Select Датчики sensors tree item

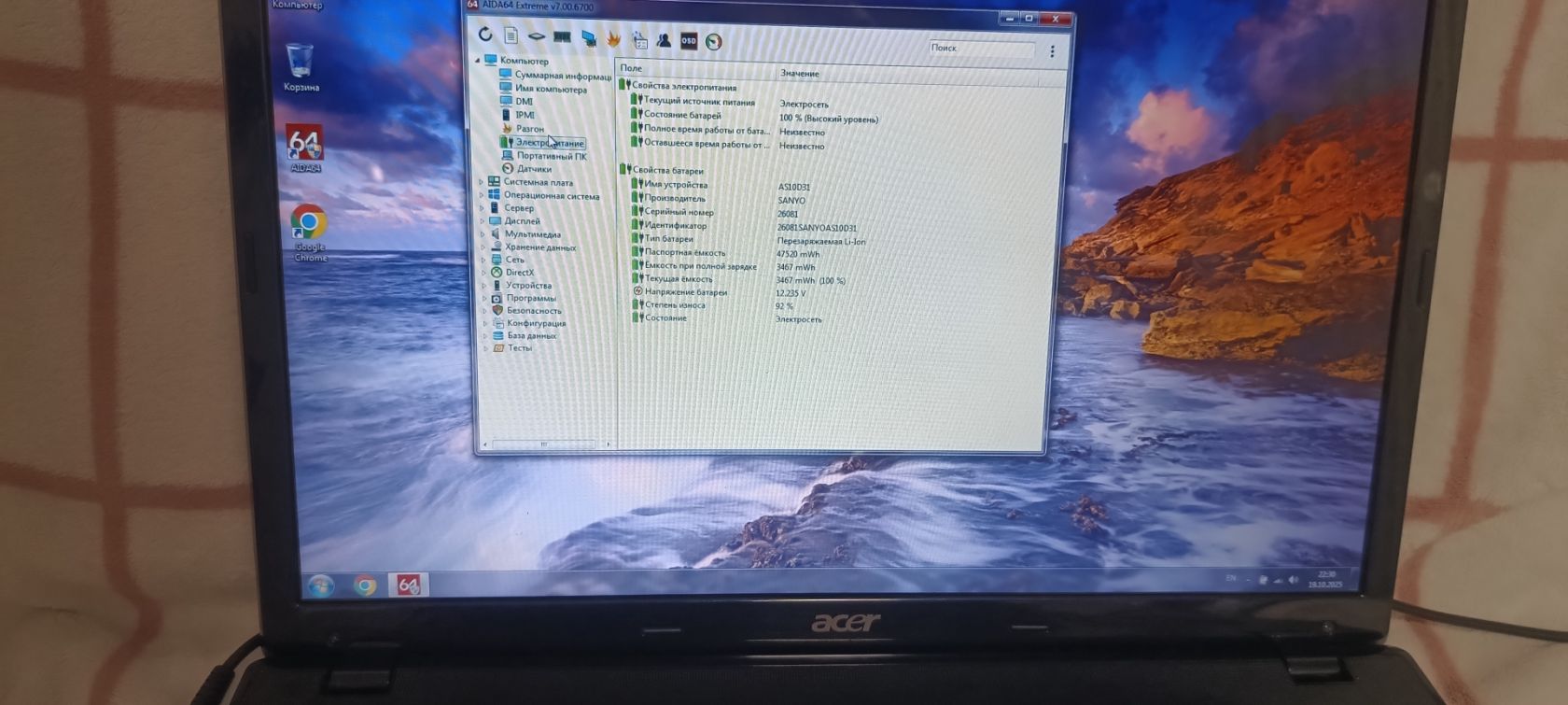(x=526, y=169)
